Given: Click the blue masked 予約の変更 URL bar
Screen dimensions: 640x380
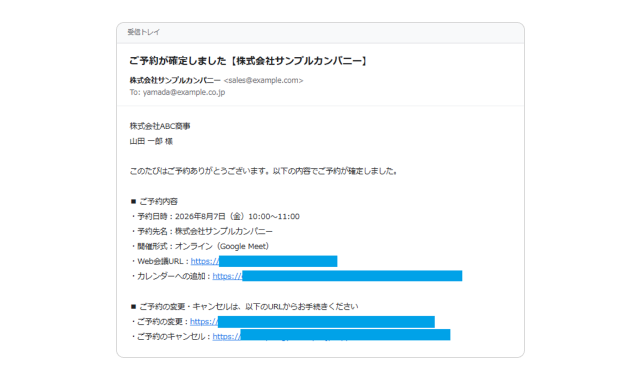Looking at the screenshot, I should [x=326, y=322].
